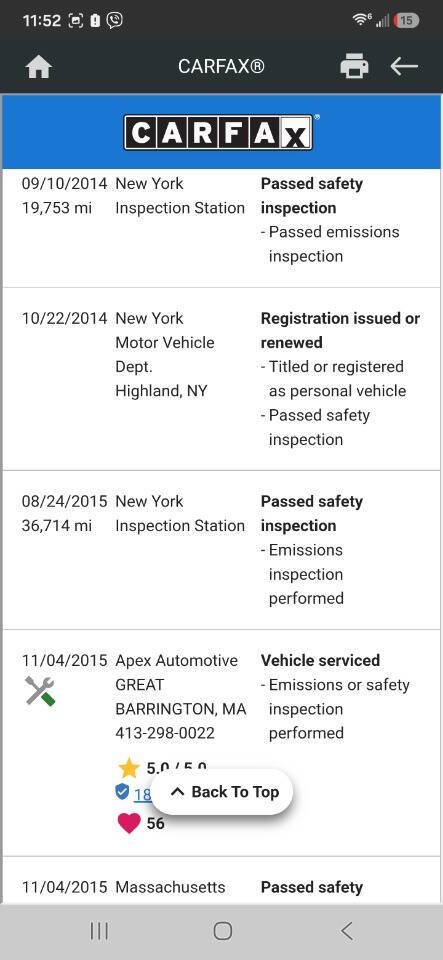
Task: Open Android recent apps button
Action: [99, 931]
